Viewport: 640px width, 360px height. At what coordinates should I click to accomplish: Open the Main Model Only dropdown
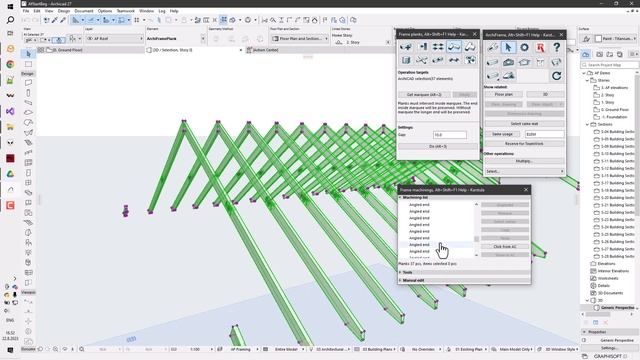pyautogui.click(x=515, y=349)
